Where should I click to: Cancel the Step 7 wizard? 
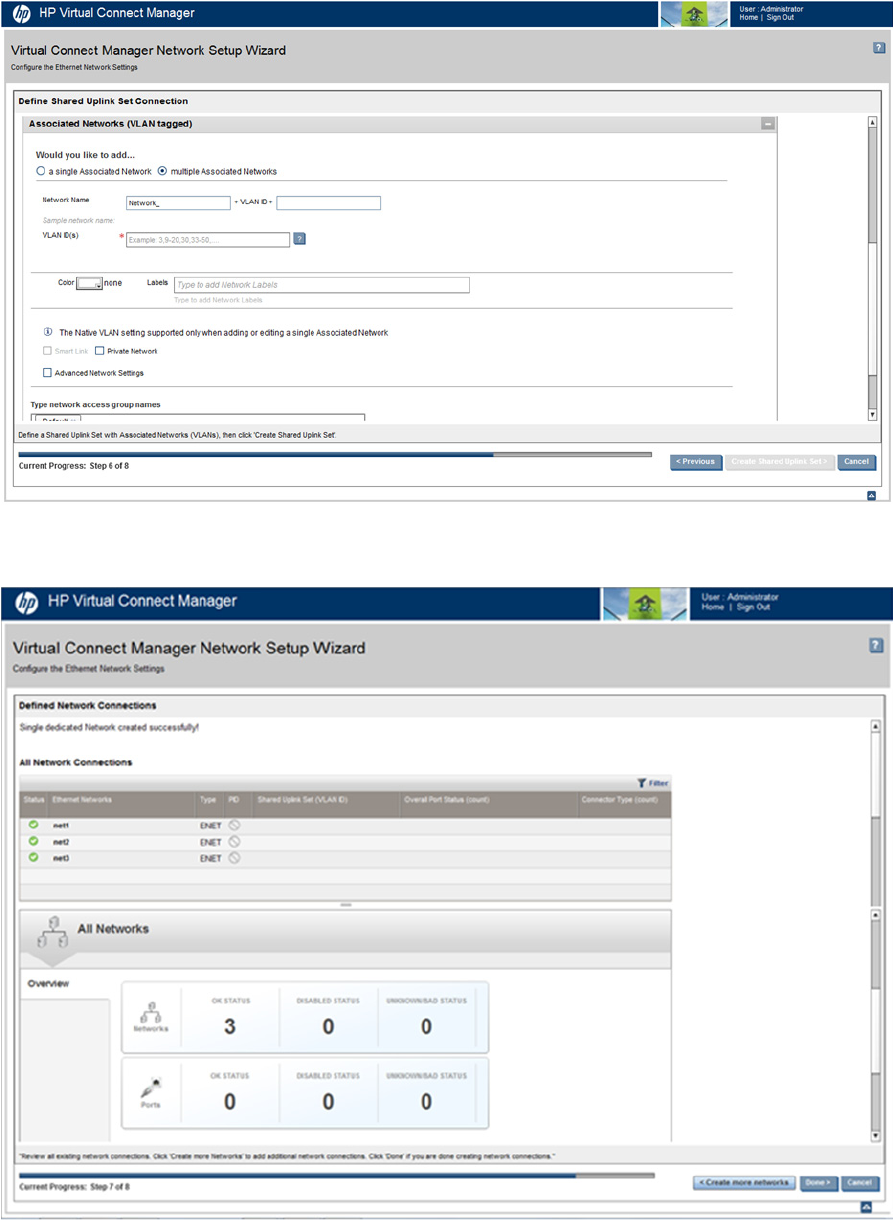point(860,1183)
